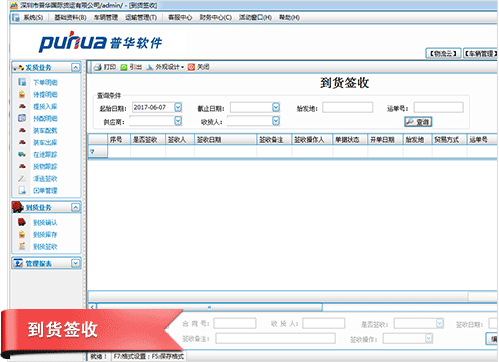Open 到货签收 in the sidebar list
Image resolution: width=499 pixels, height=362 pixels.
point(45,247)
